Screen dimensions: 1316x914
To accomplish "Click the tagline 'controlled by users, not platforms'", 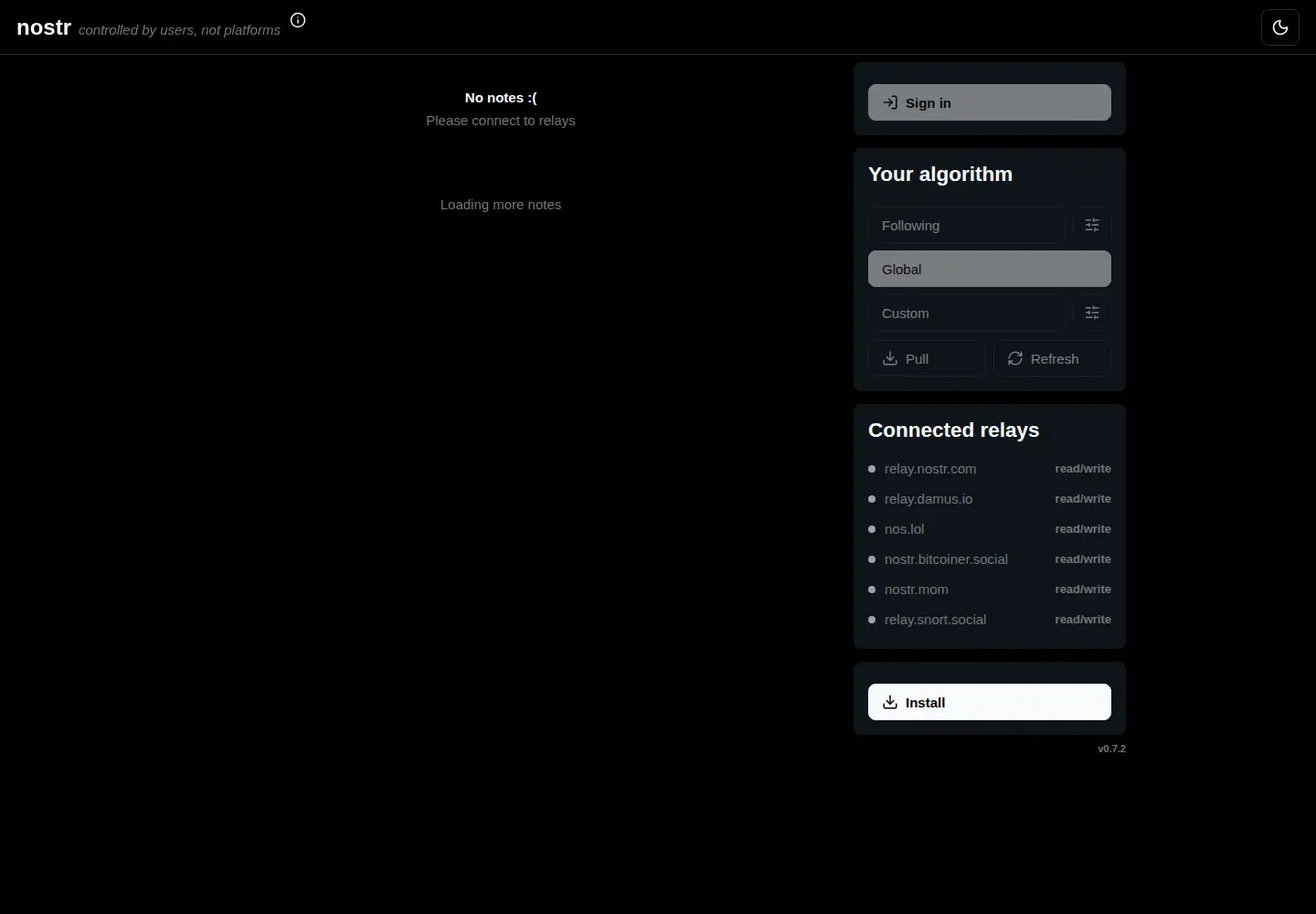I will (179, 30).
